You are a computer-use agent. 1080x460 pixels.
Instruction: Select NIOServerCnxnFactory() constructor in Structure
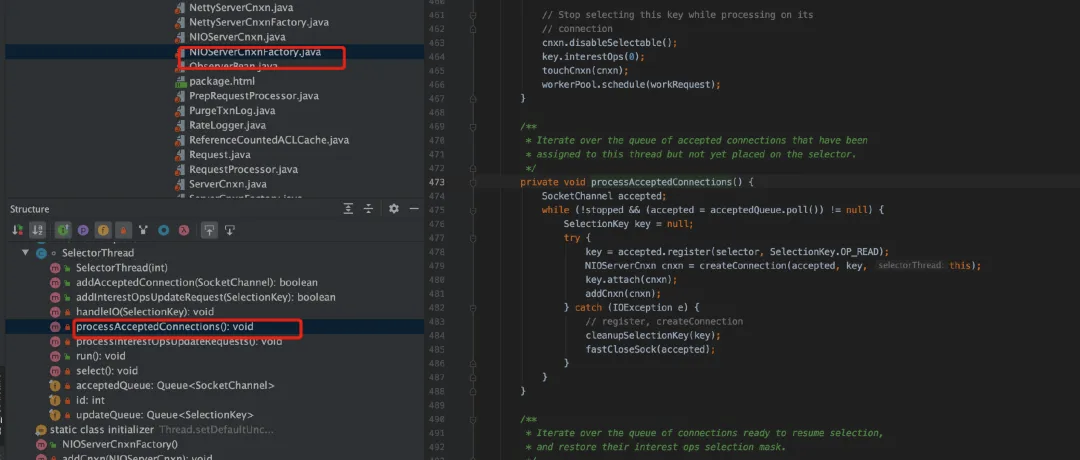tap(119, 445)
